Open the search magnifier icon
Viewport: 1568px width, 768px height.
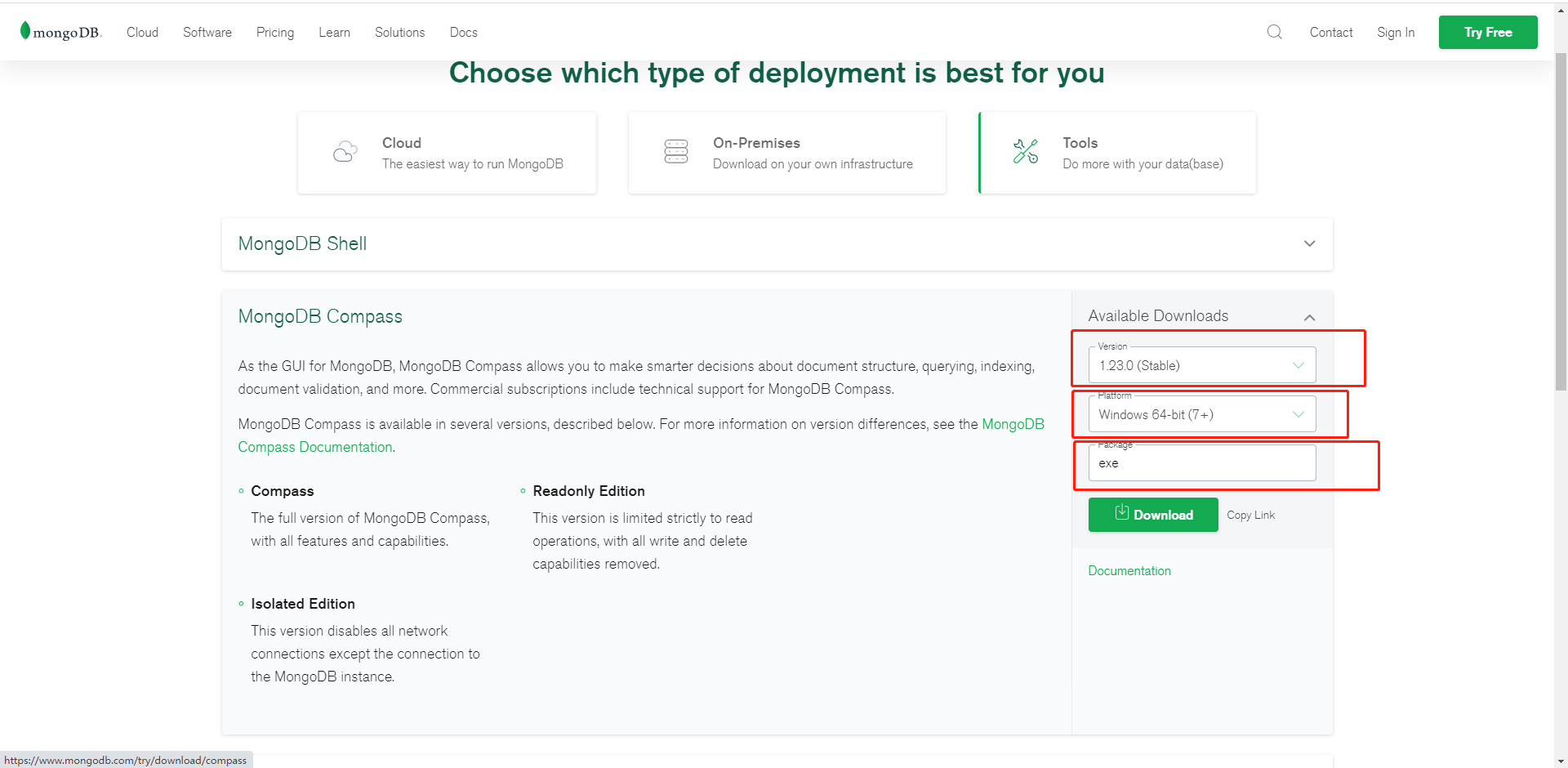coord(1274,32)
